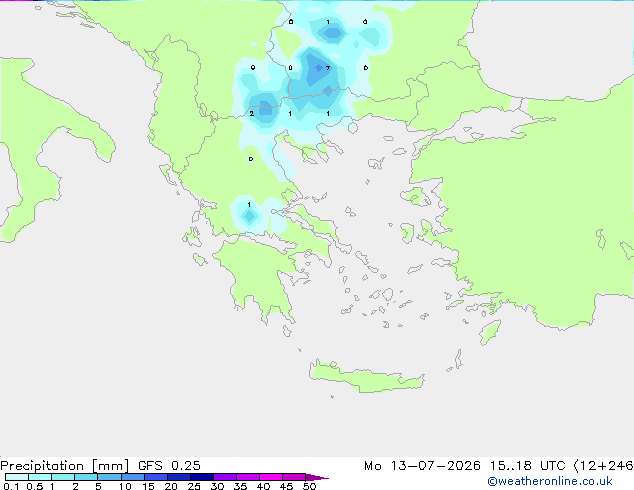
Task: Click the 'Mo 13-07-2026' date text
Action: tap(422, 466)
